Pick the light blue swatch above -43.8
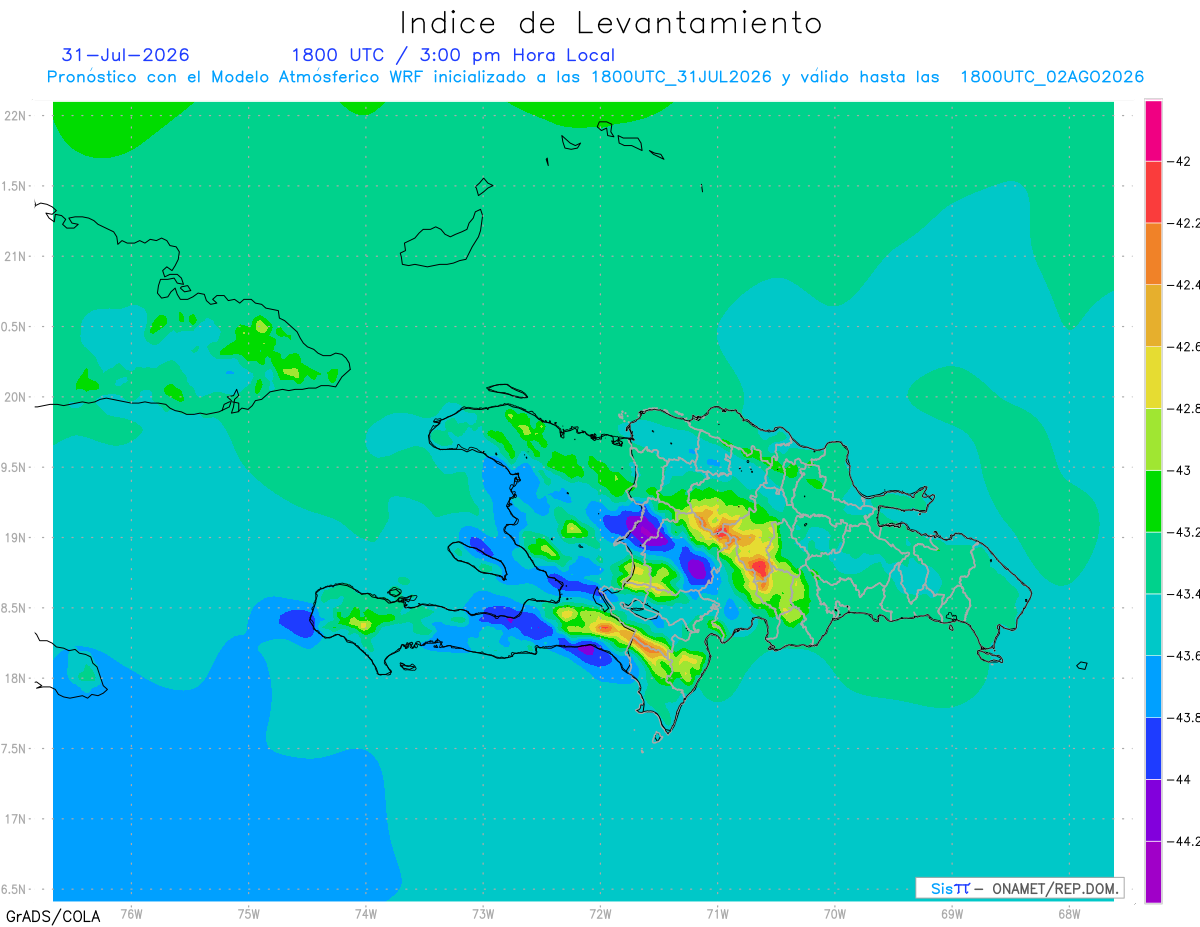This screenshot has width=1200, height=927. [1153, 687]
